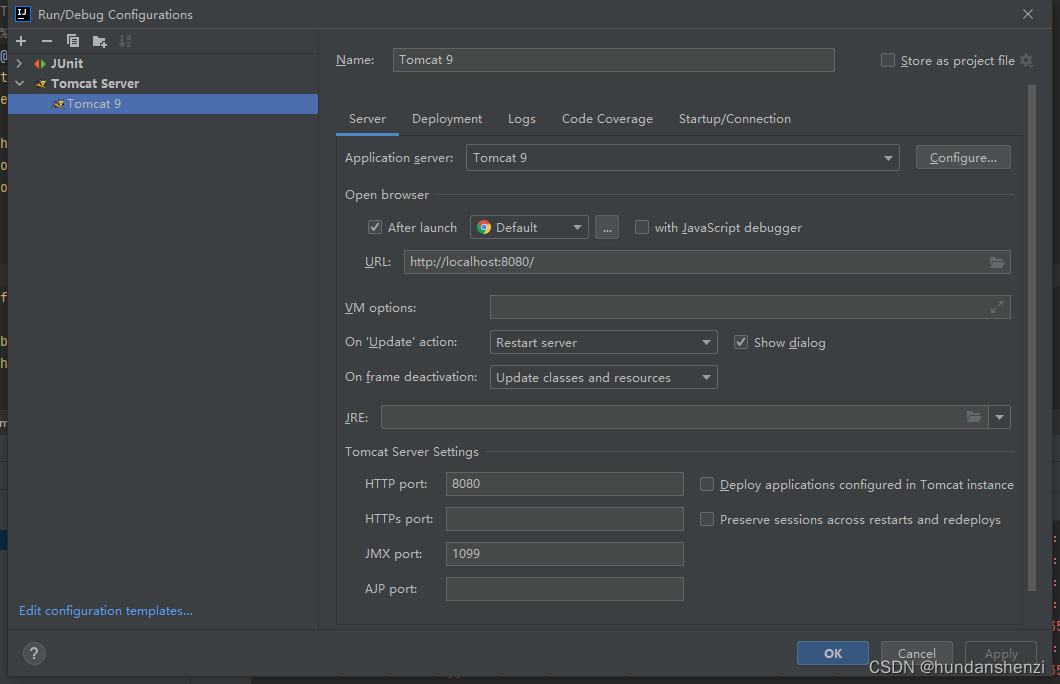This screenshot has width=1060, height=684.
Task: Enable with JavaScript debugger
Action: (642, 227)
